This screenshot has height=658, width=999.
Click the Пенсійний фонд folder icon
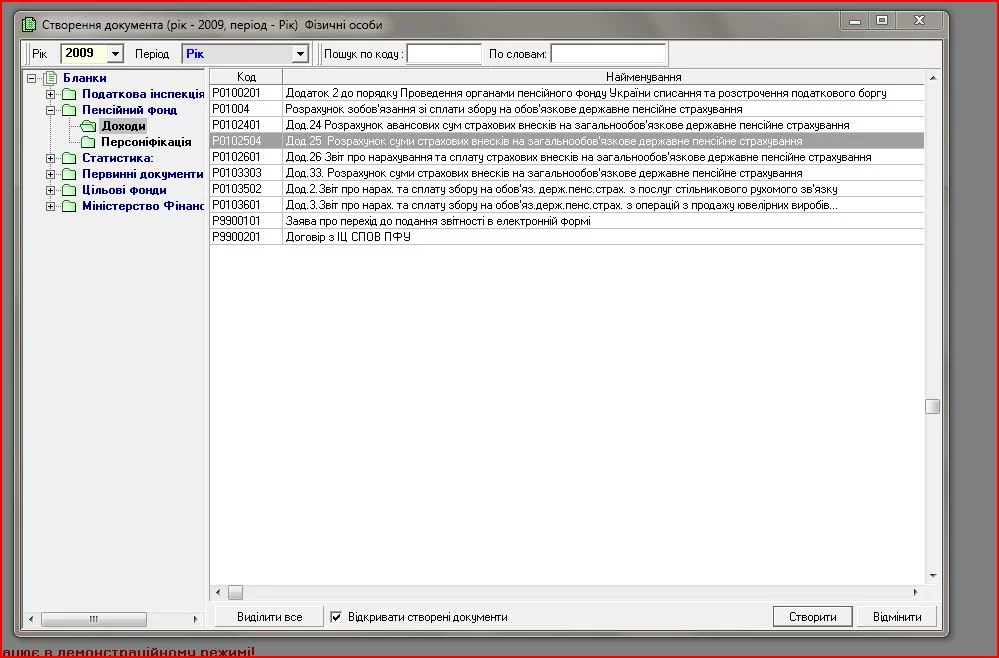click(x=69, y=110)
